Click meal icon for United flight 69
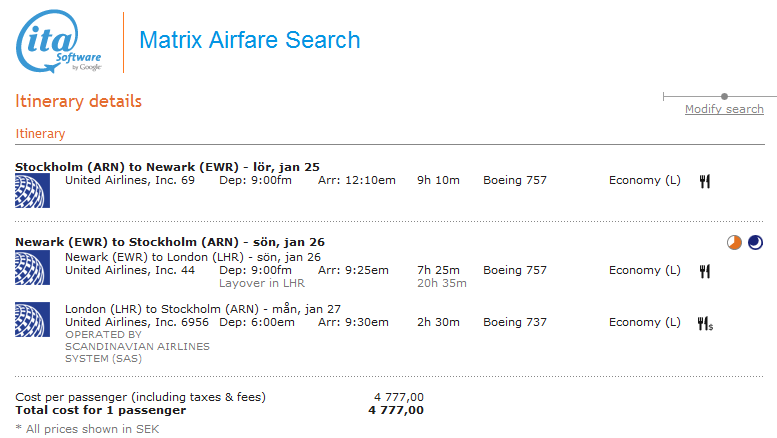Image resolution: width=777 pixels, height=438 pixels. [705, 181]
